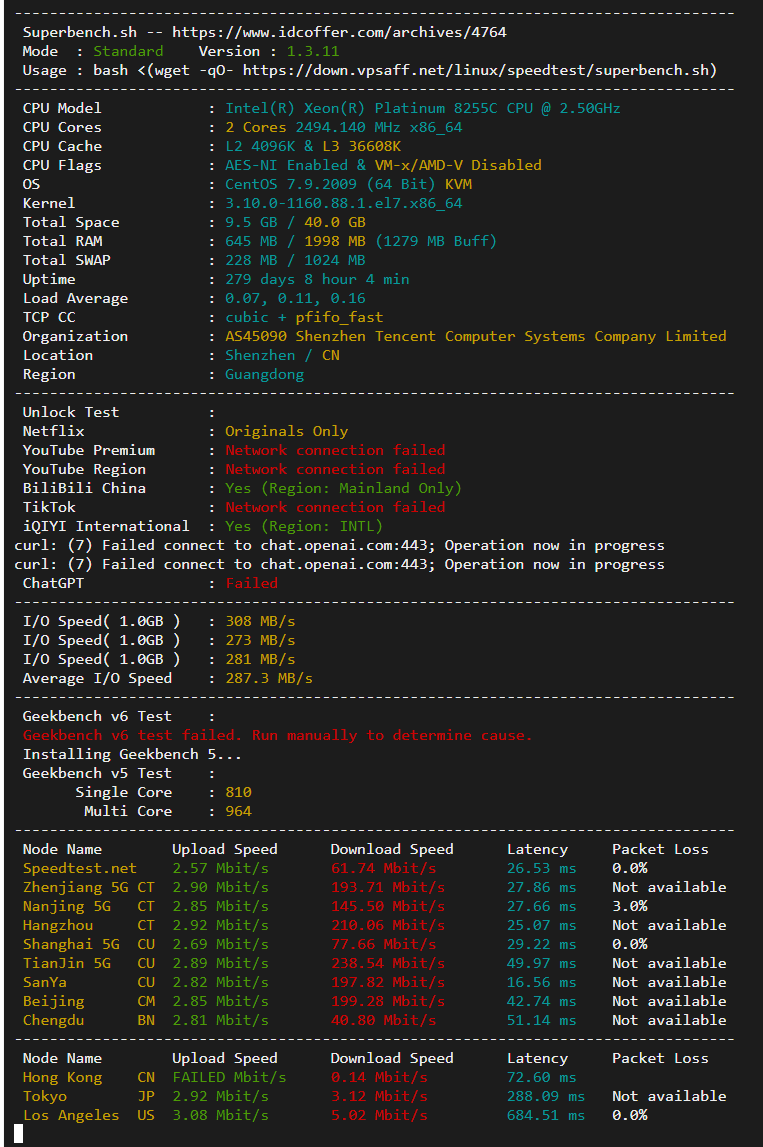Click the Organization AS45090 Tencent text
763x1147 pixels.
pos(475,336)
